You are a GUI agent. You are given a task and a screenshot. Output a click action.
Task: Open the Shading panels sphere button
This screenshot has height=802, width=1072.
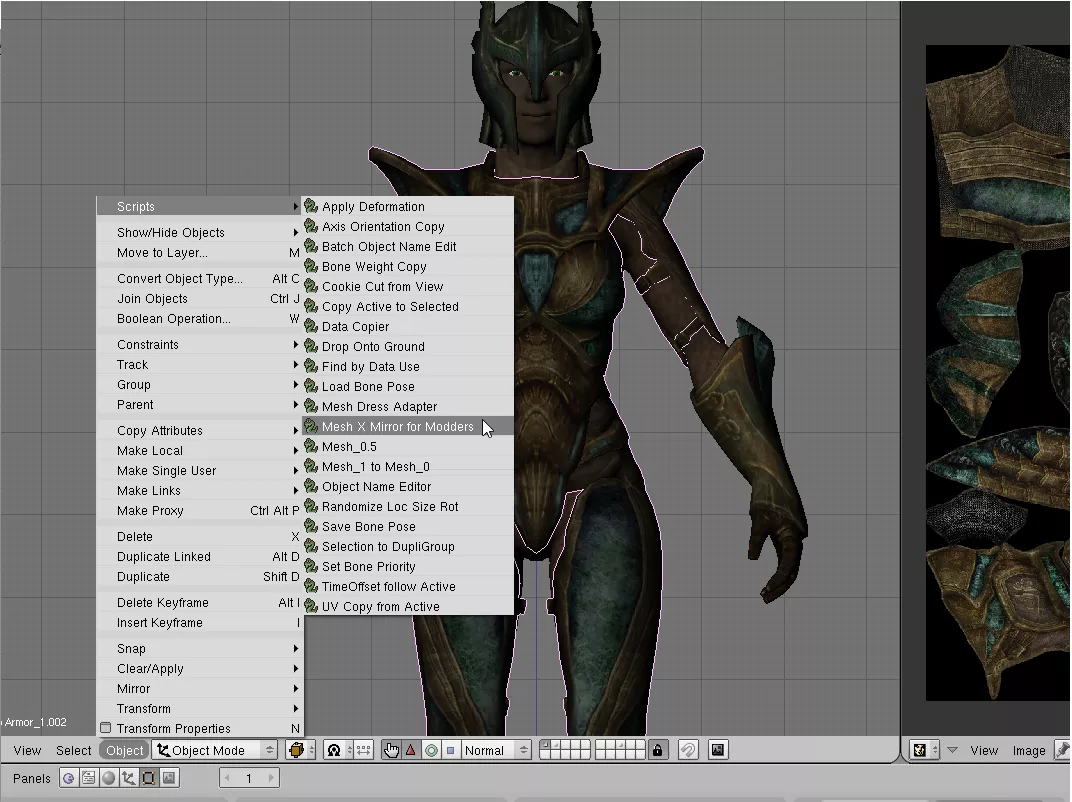coord(108,778)
